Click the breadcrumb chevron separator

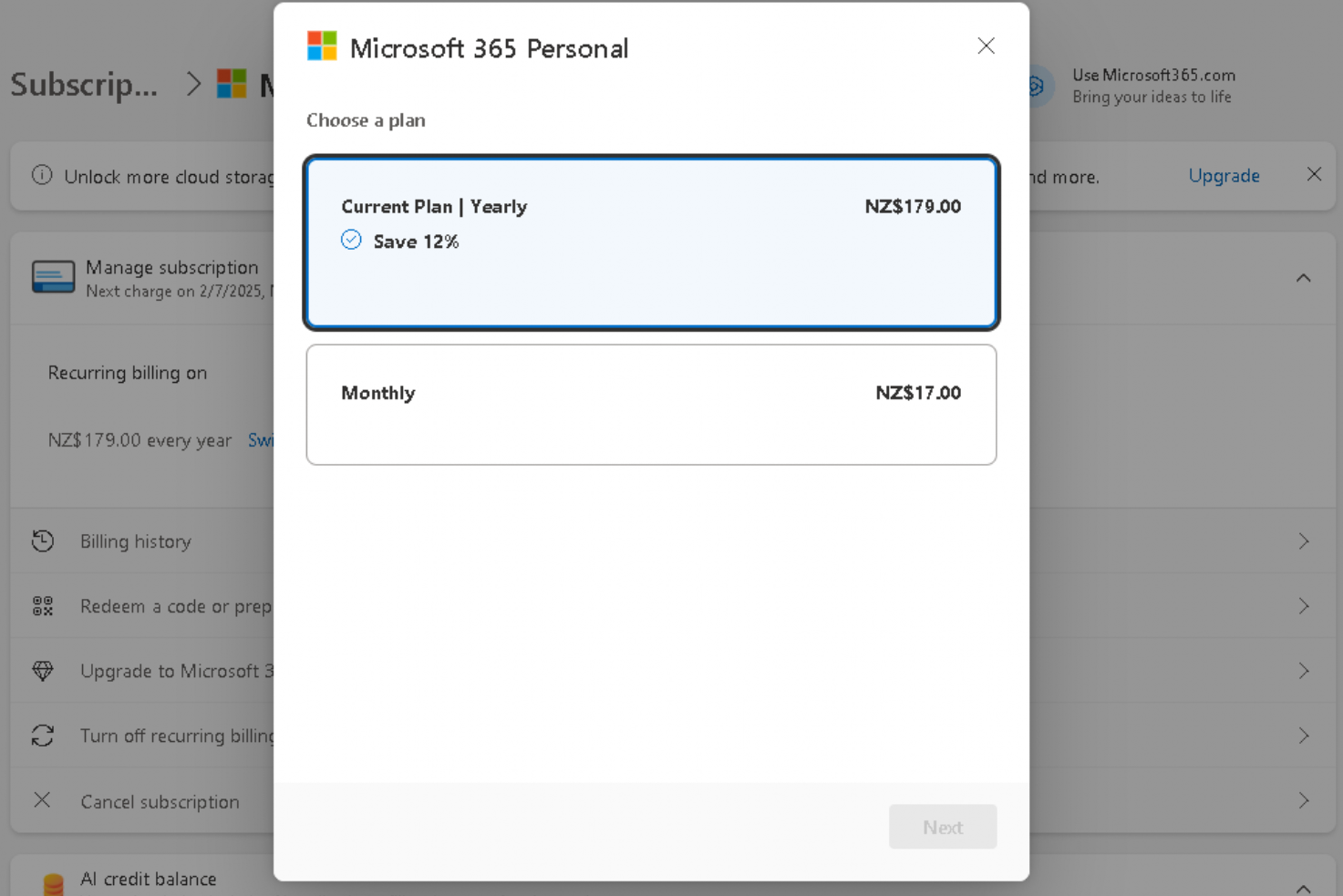(192, 85)
